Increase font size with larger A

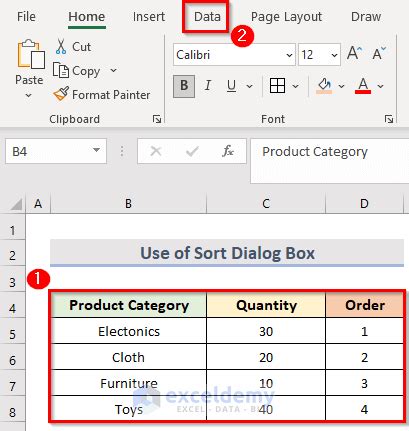[354, 53]
